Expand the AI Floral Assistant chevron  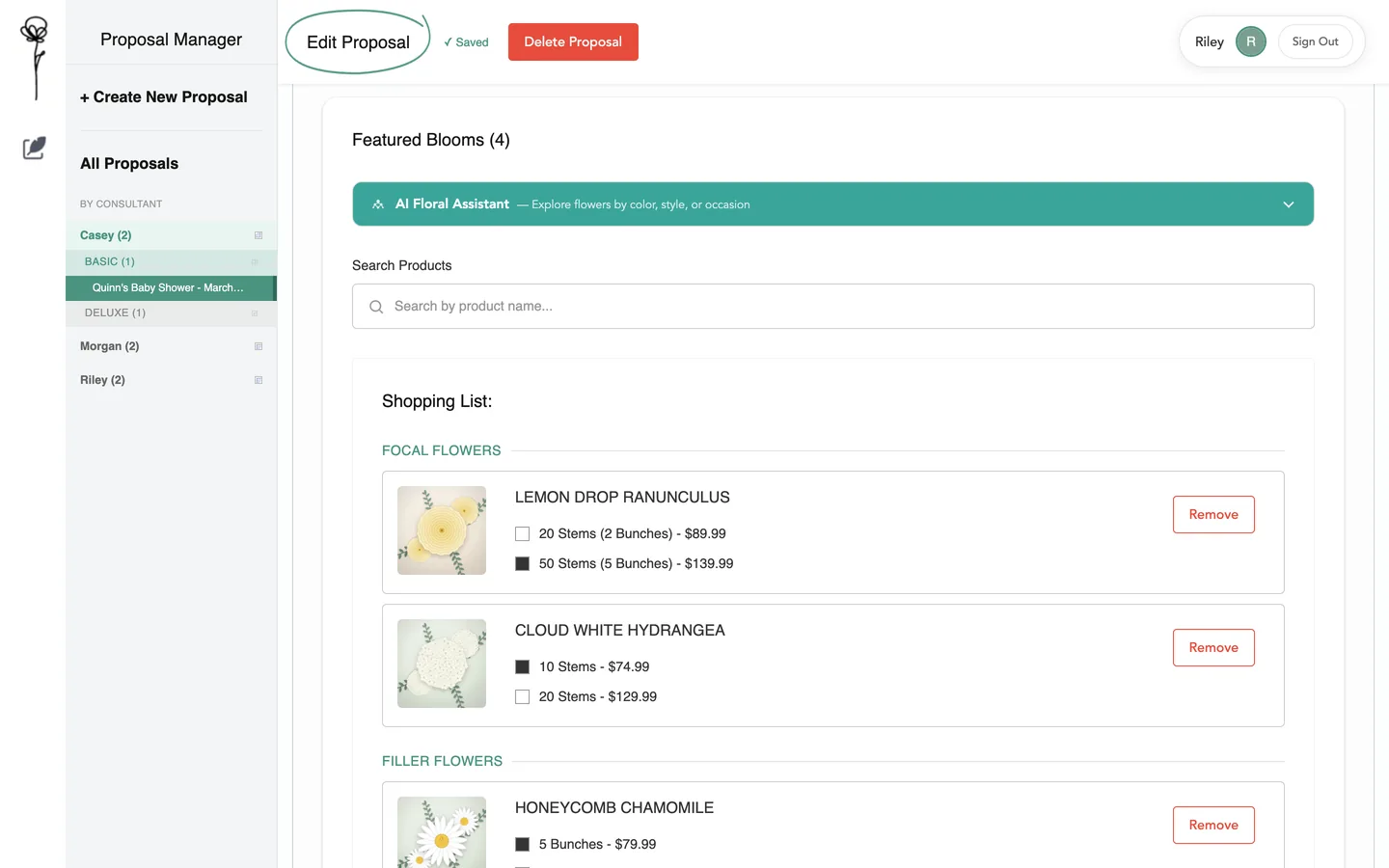1289,204
